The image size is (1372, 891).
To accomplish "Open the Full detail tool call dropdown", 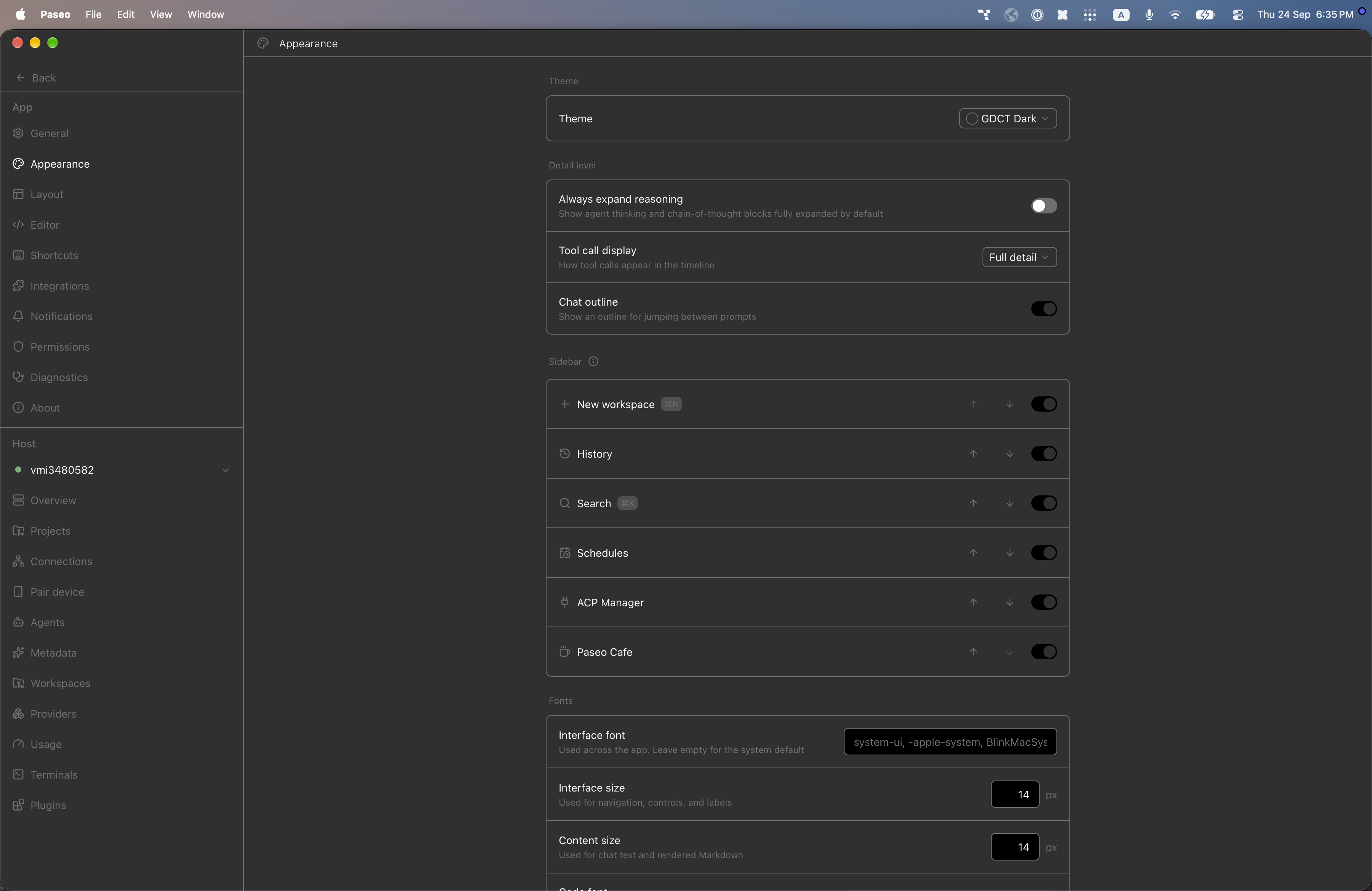I will pyautogui.click(x=1019, y=257).
